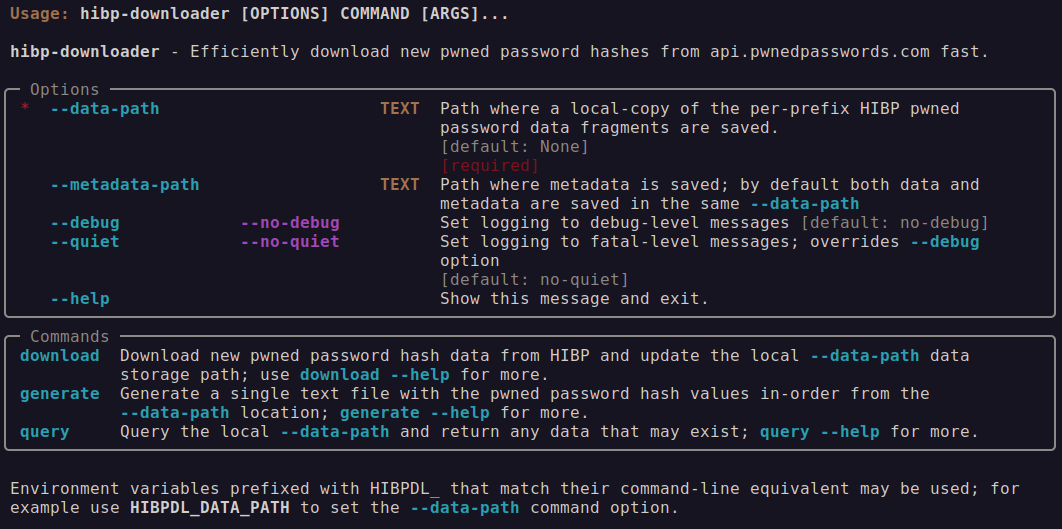Click the --metadata-path option name

click(125, 184)
